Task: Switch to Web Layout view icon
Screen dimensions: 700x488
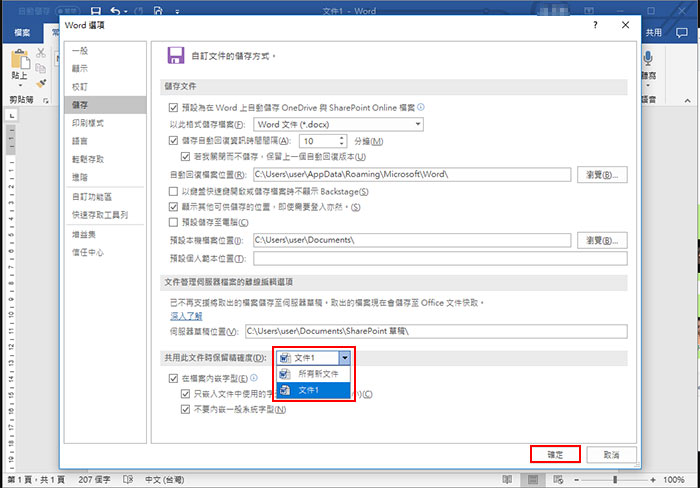Action: [558, 480]
